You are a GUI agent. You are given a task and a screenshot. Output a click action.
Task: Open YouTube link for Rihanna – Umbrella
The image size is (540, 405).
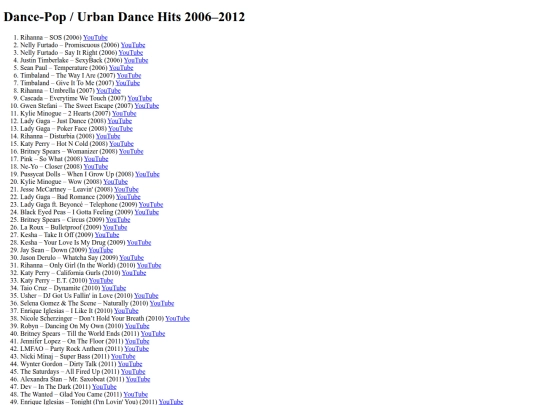[108, 91]
